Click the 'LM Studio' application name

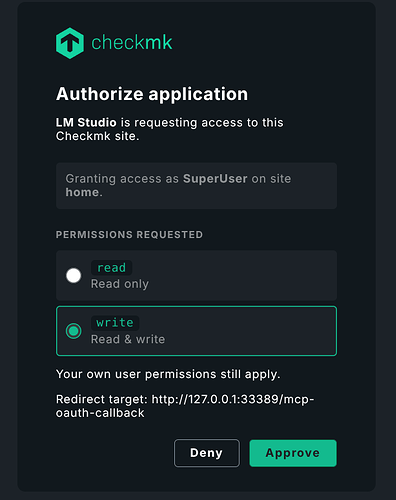tap(86, 123)
